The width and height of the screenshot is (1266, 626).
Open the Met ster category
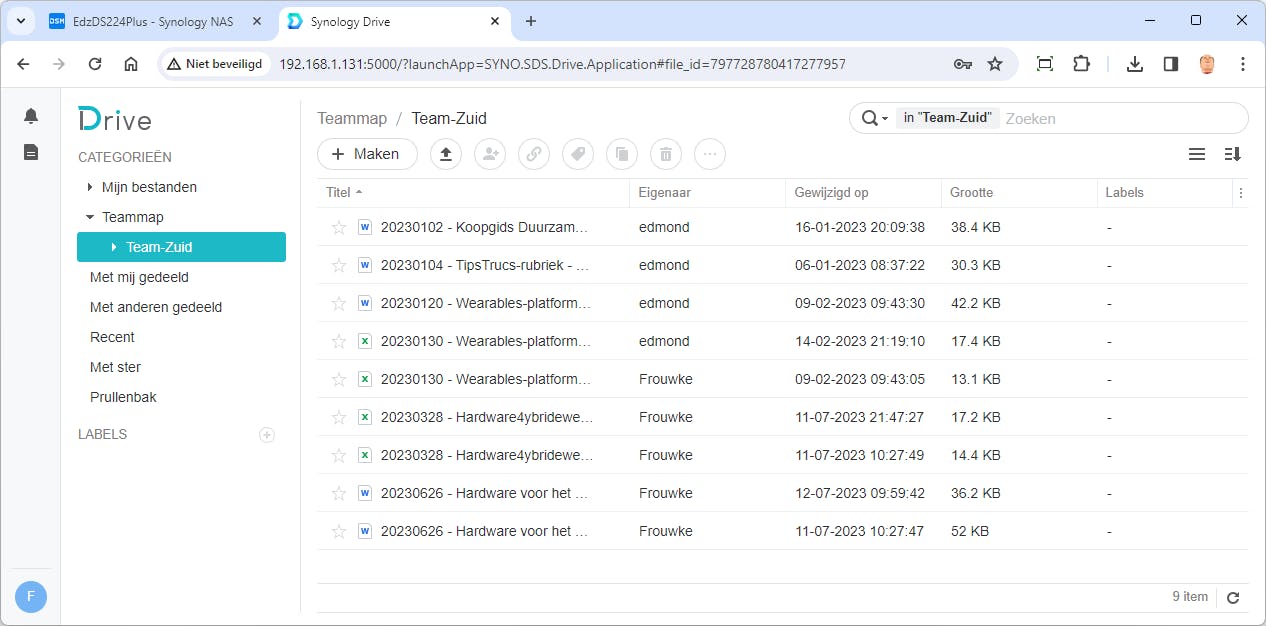[x=115, y=367]
